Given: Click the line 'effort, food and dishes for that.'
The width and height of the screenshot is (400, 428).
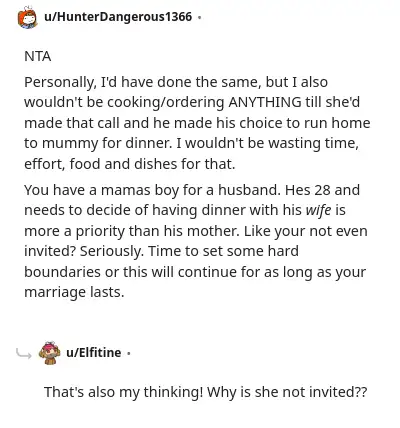Looking at the screenshot, I should pyautogui.click(x=130, y=164).
